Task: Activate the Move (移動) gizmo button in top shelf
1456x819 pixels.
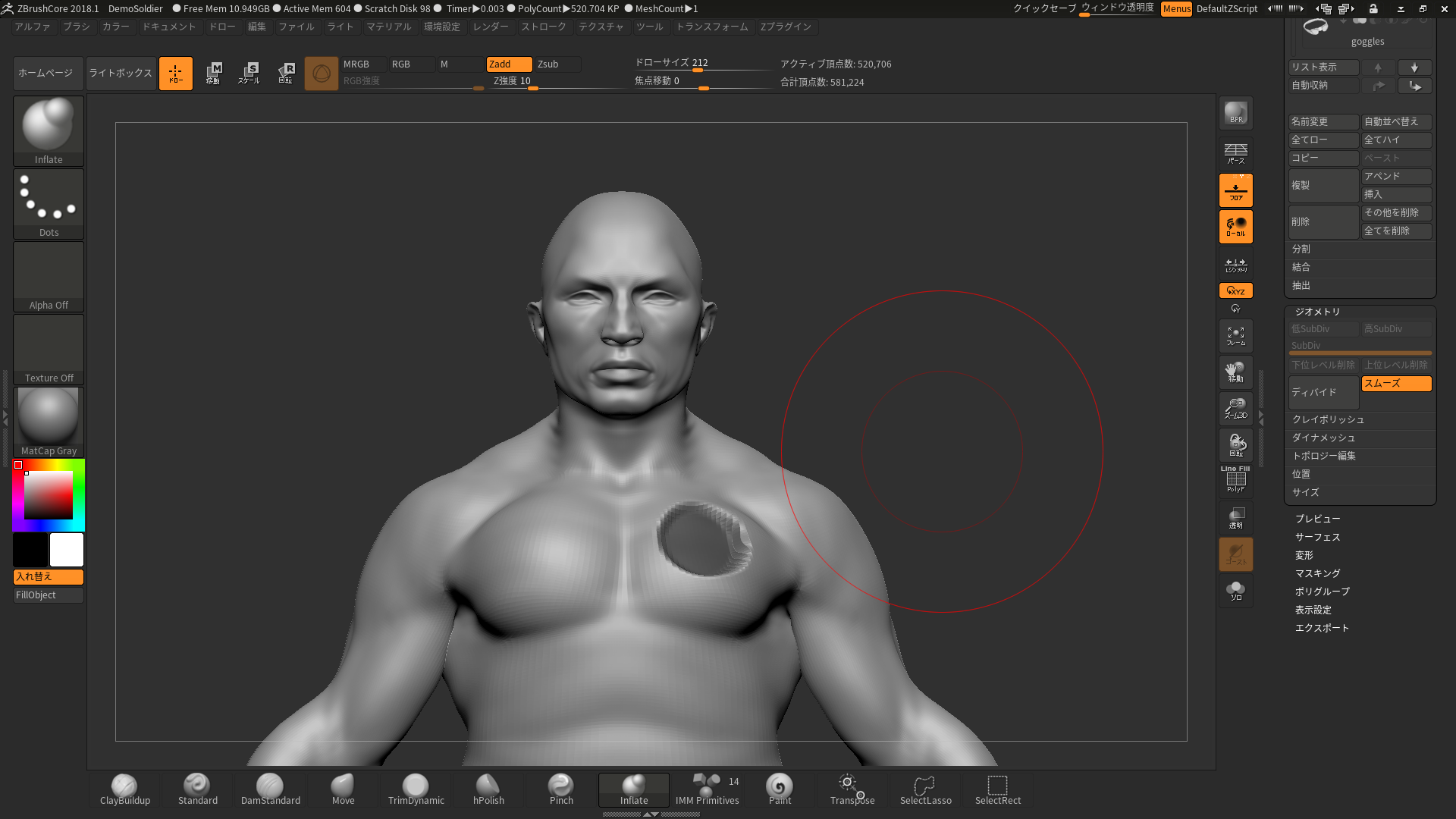Action: pos(213,74)
